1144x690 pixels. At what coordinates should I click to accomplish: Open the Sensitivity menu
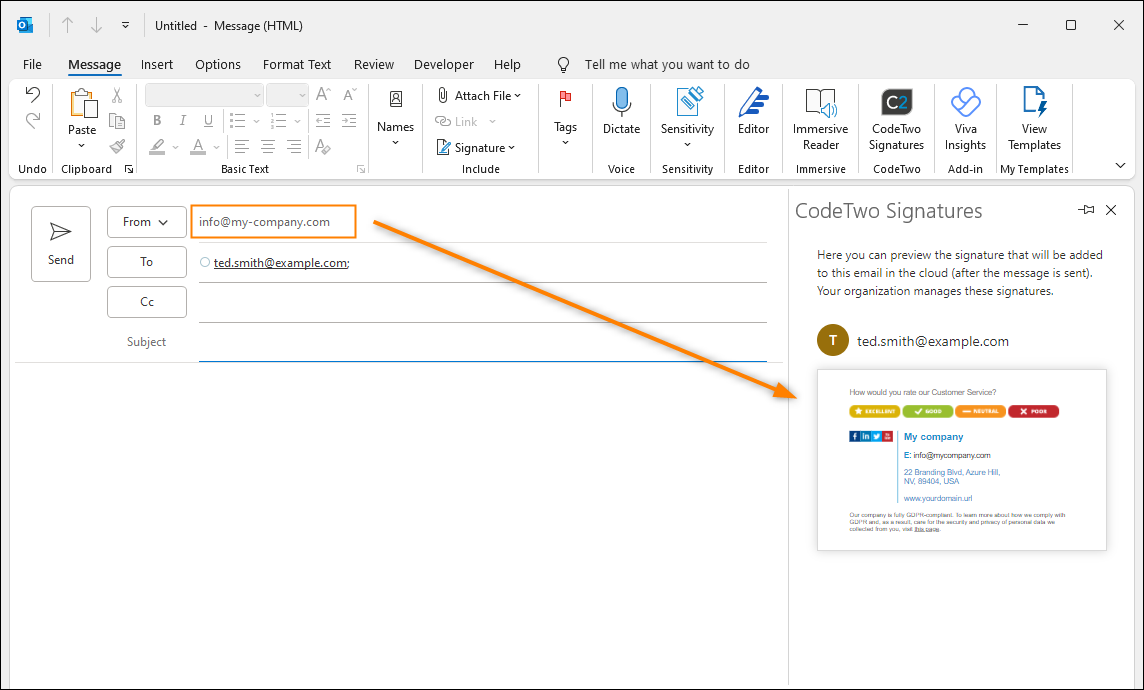click(x=687, y=117)
